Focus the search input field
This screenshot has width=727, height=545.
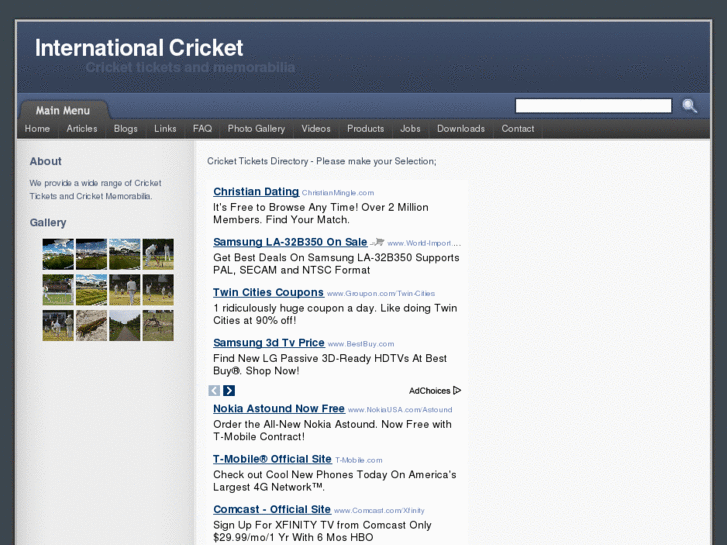pyautogui.click(x=593, y=106)
